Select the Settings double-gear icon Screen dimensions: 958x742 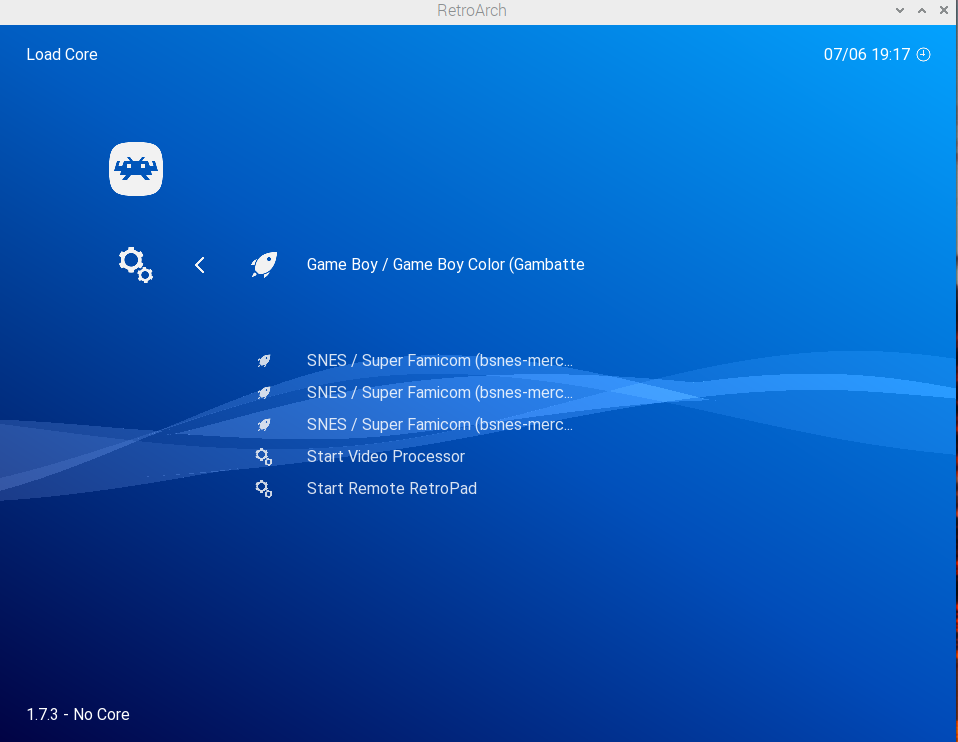coord(135,265)
